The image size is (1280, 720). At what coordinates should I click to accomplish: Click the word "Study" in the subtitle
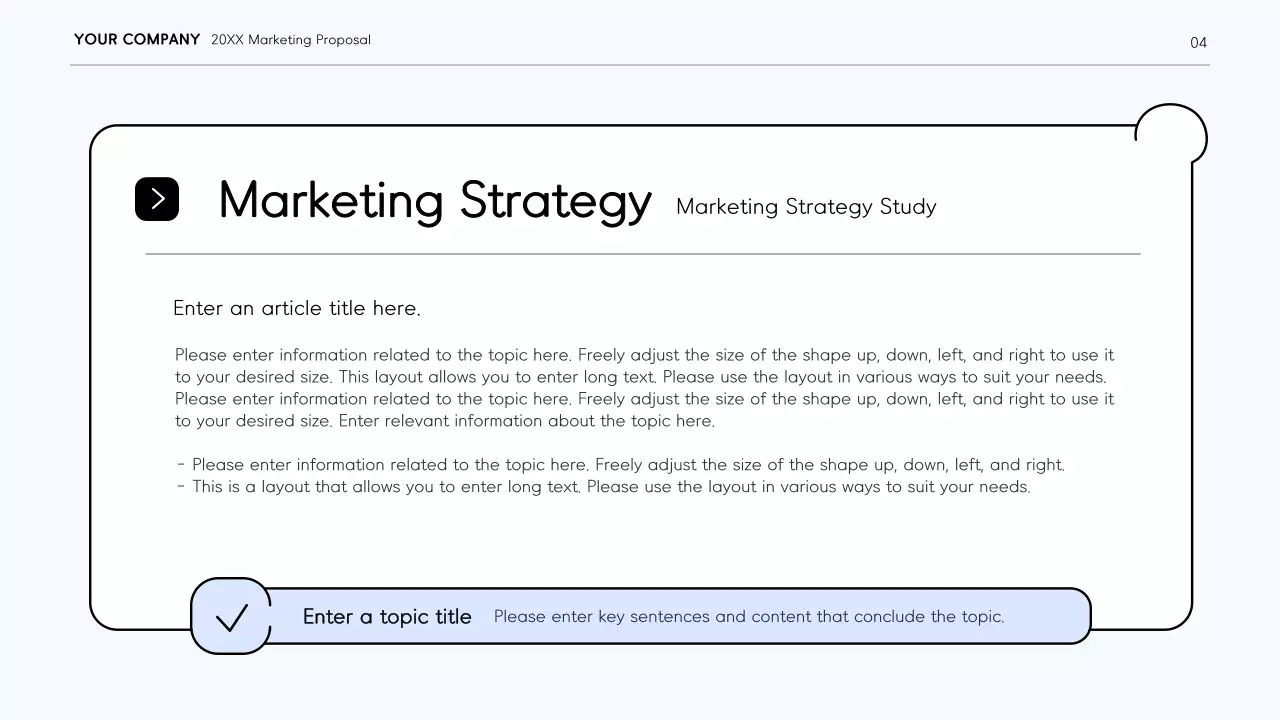coord(908,207)
